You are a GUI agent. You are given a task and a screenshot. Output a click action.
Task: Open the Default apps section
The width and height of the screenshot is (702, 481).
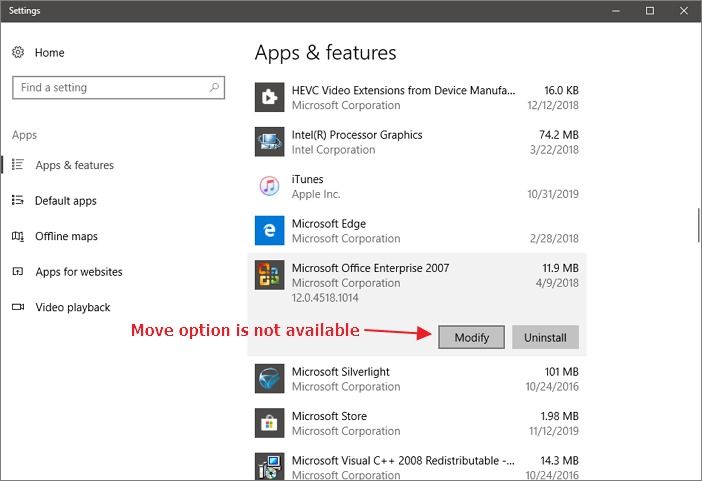65,201
